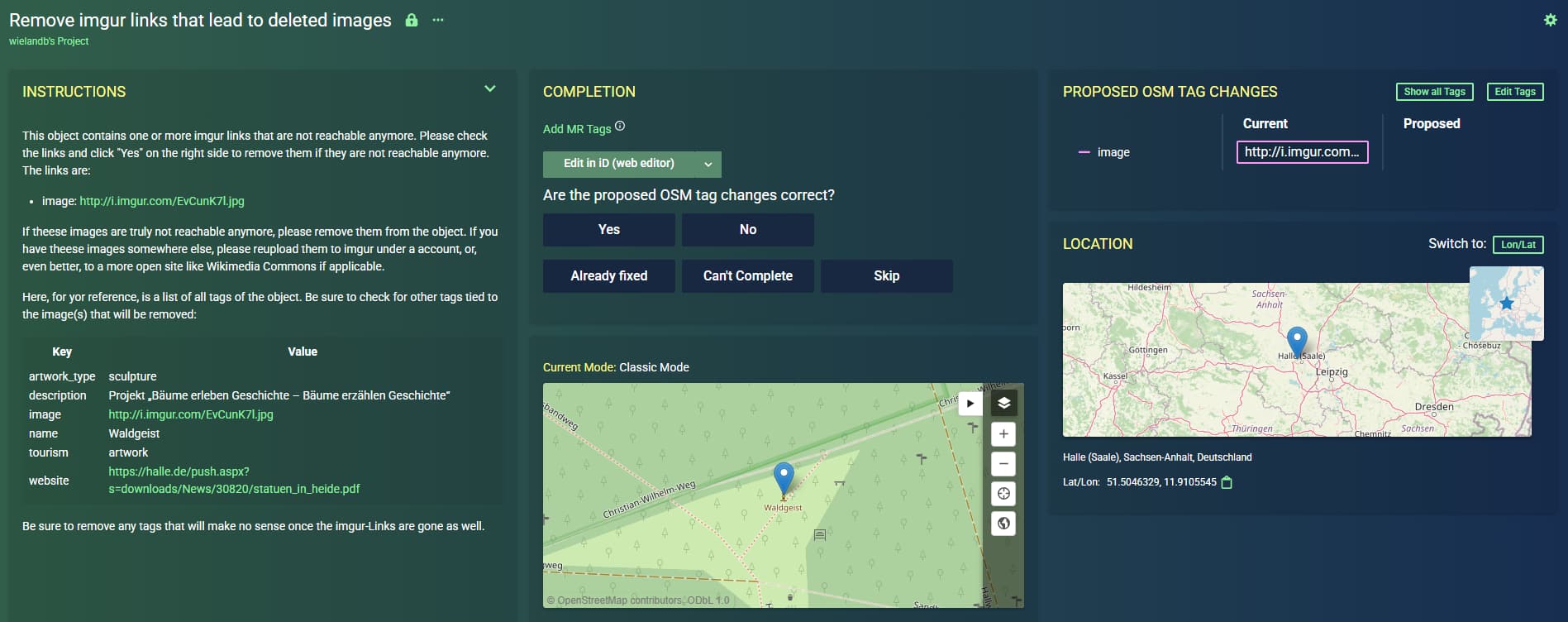Mark task as Already fixed
This screenshot has height=622, width=1568.
[609, 276]
